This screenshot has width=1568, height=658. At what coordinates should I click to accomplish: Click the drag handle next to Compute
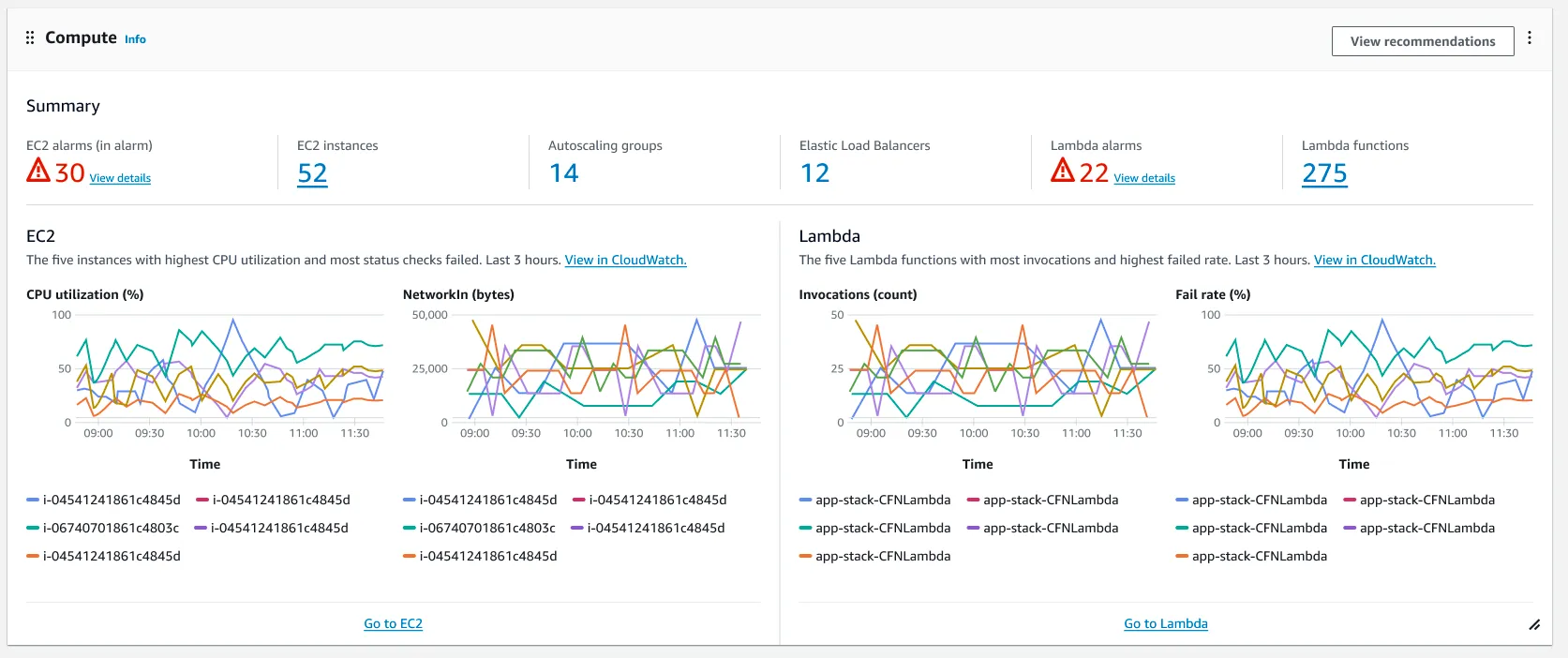30,37
